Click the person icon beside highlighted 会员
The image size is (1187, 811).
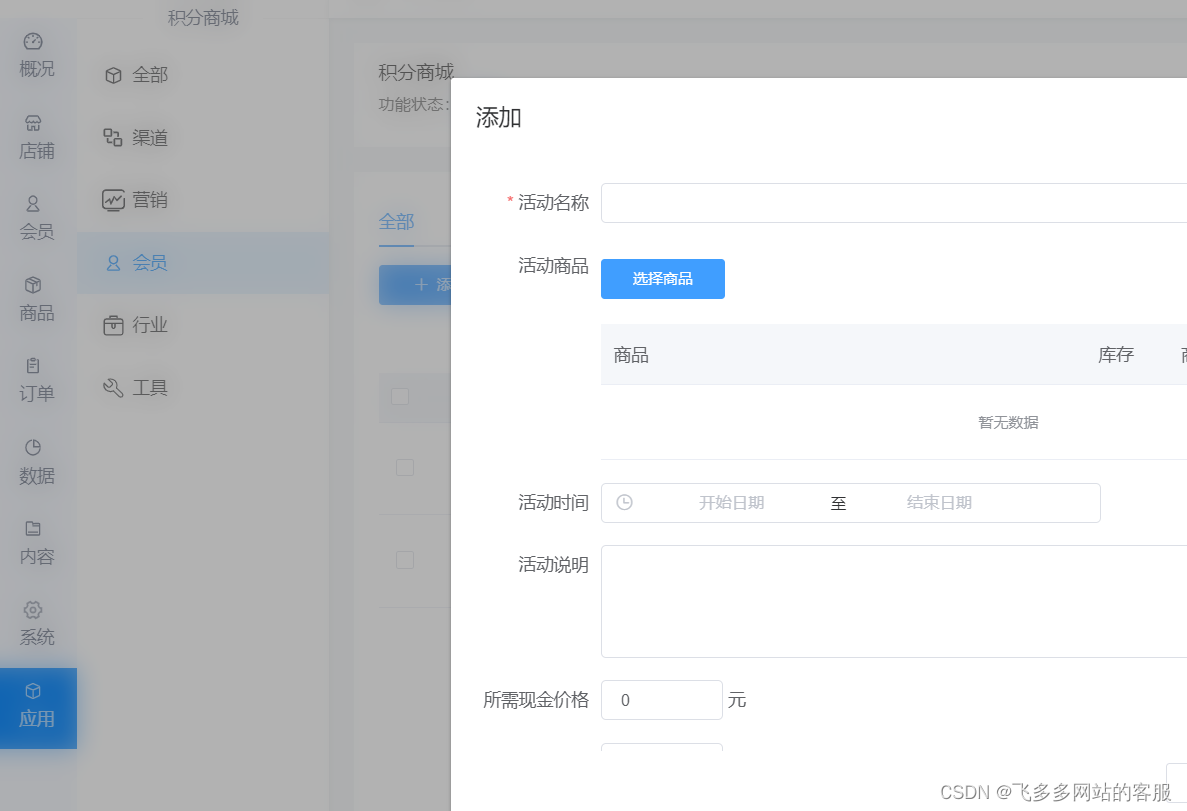113,263
